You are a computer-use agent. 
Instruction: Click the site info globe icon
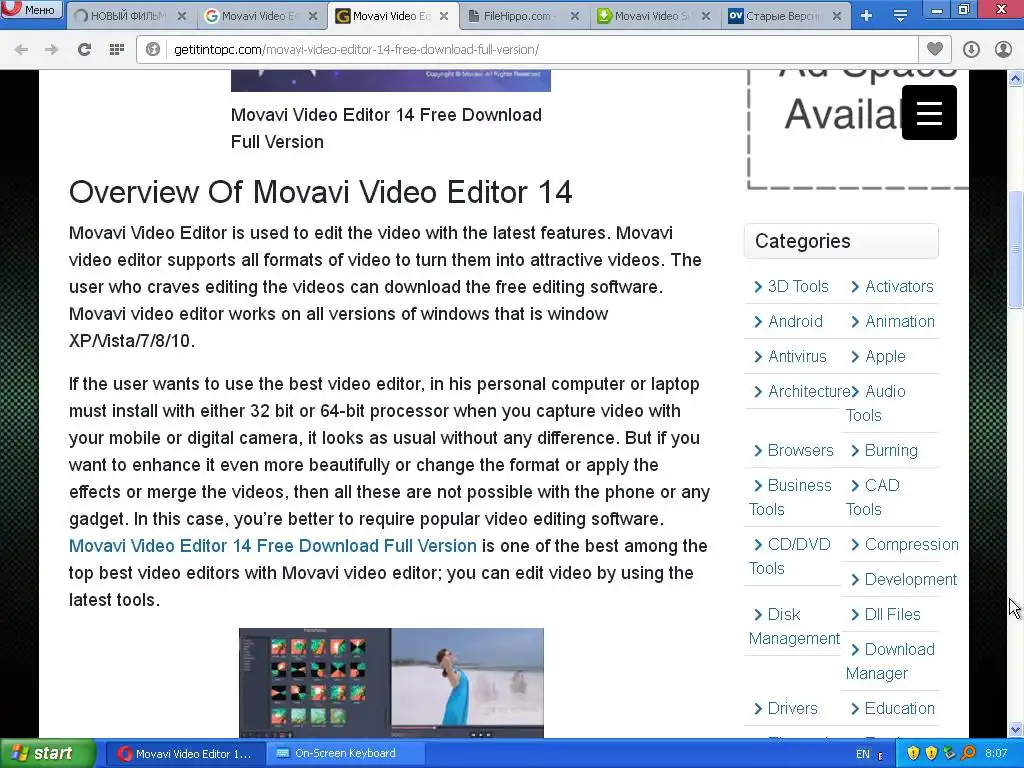(x=153, y=49)
